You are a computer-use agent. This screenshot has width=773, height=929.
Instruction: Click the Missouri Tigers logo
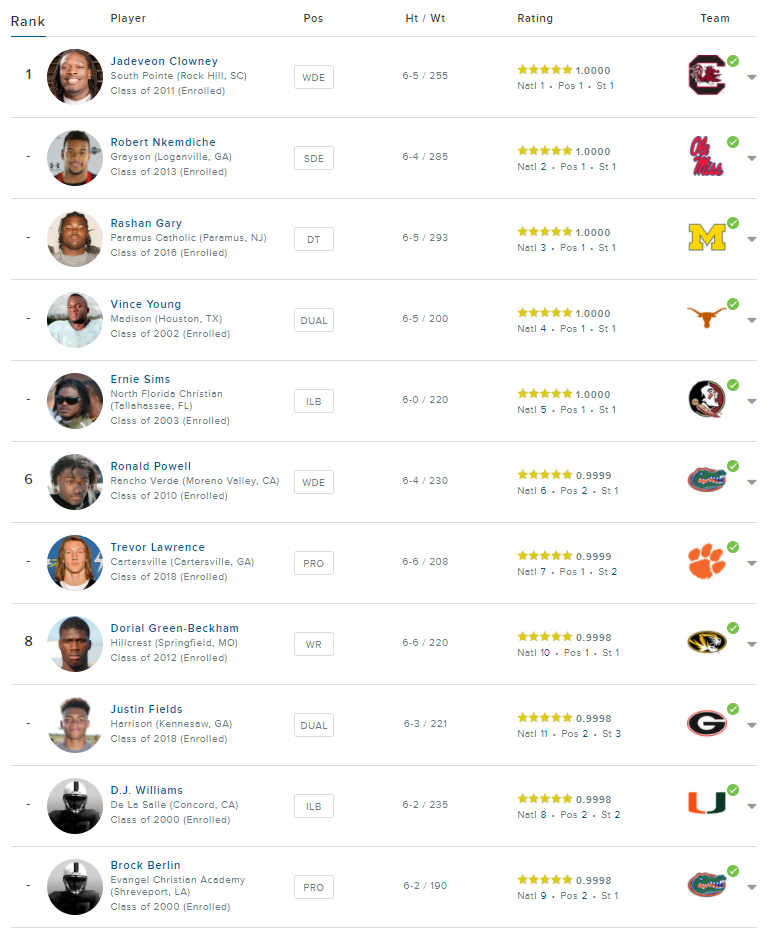(707, 642)
